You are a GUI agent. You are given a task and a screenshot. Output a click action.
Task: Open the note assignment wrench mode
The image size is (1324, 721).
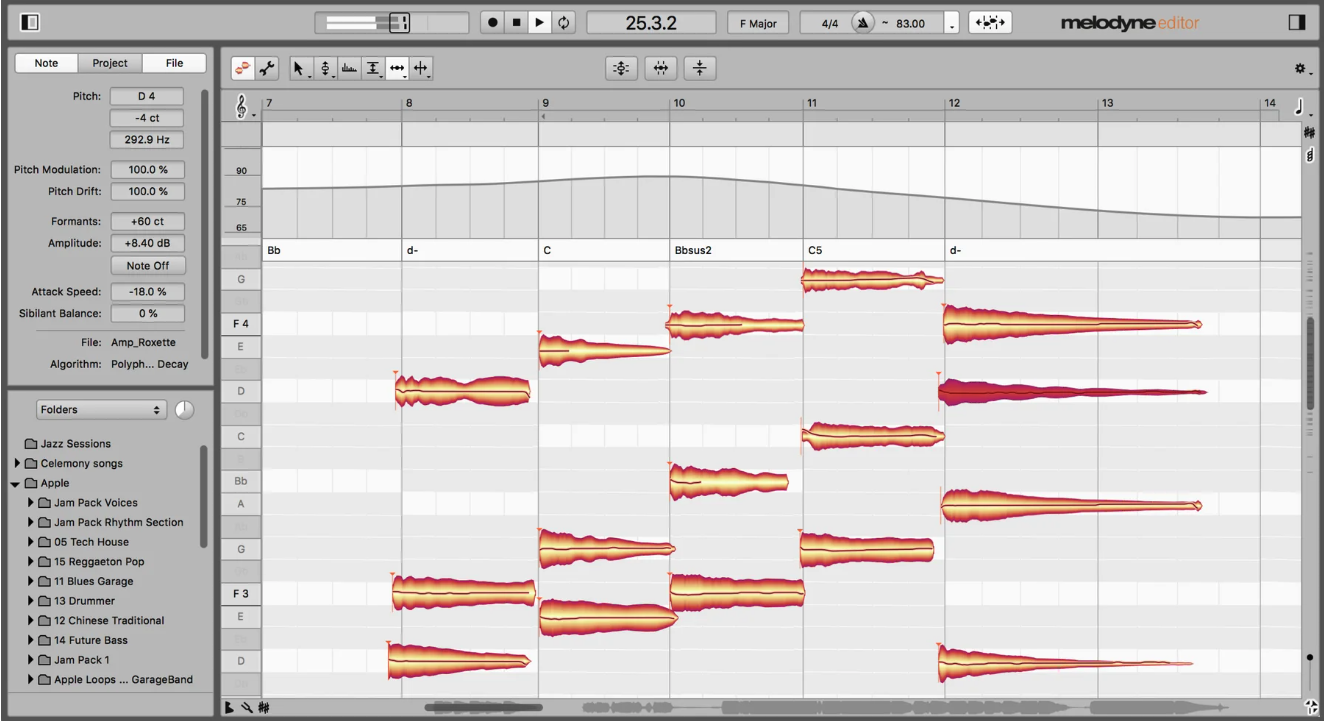coord(267,68)
